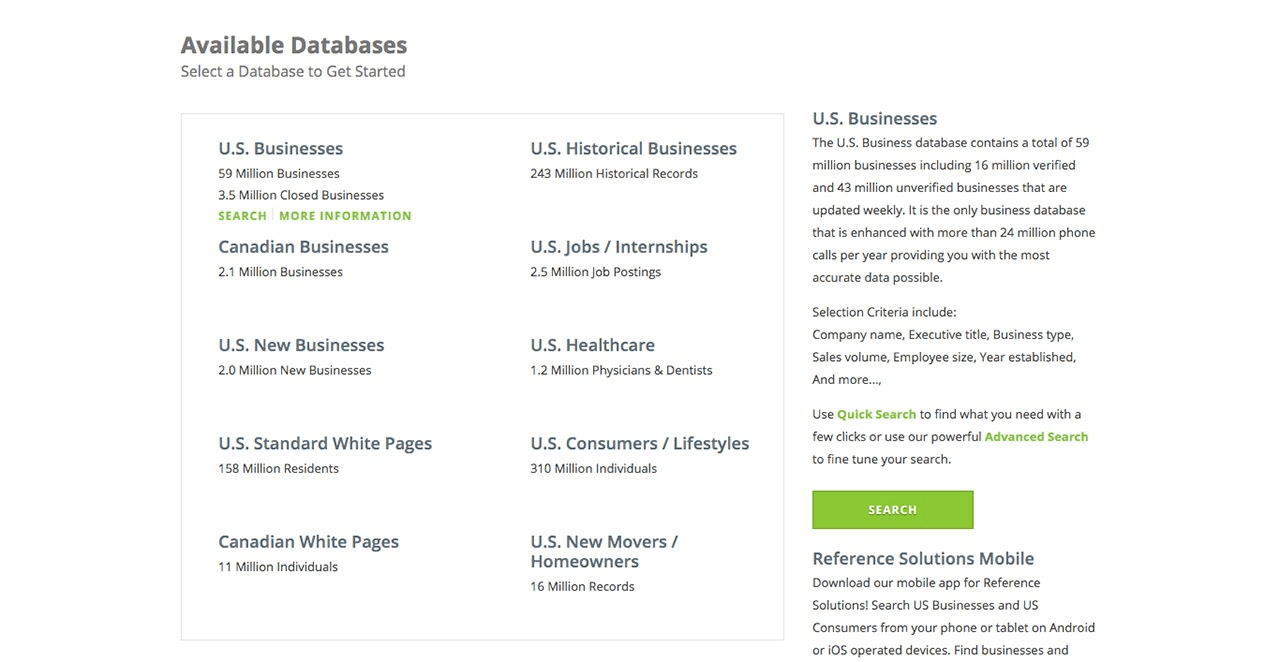The image size is (1280, 662).
Task: Open MORE INFORMATION for U.S. Businesses
Action: [x=345, y=216]
